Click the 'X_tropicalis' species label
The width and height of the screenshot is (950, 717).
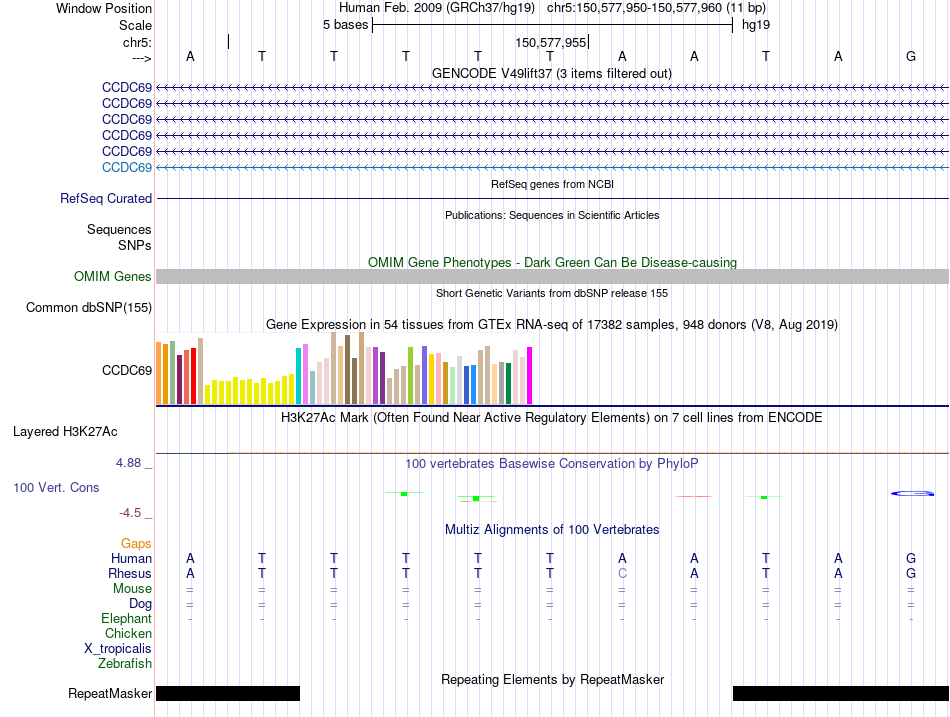[x=118, y=649]
